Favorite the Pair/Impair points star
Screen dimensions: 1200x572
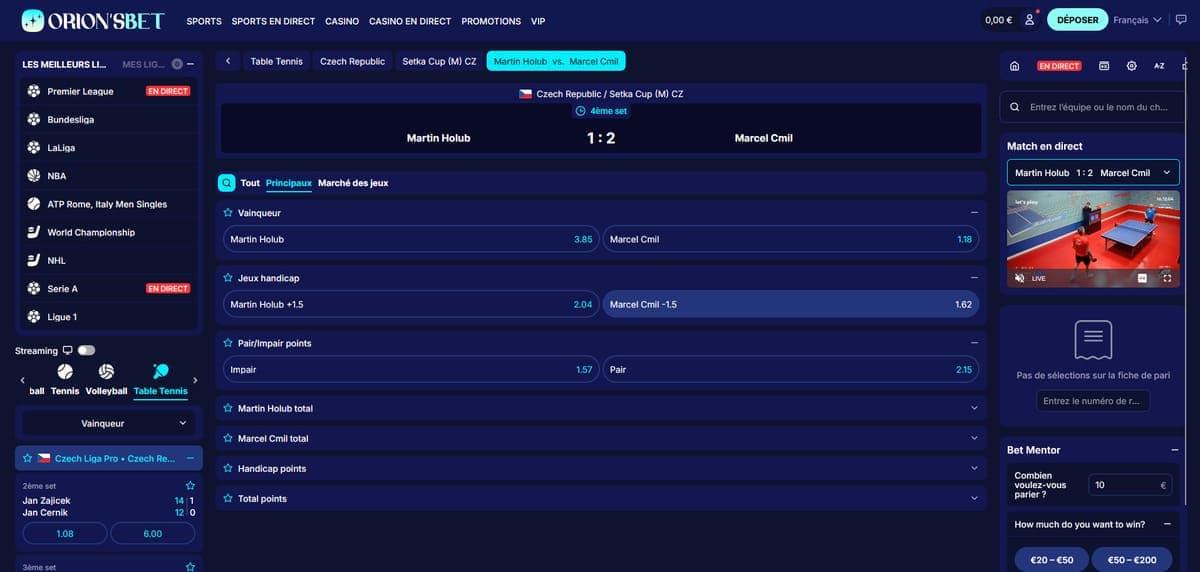[x=228, y=343]
